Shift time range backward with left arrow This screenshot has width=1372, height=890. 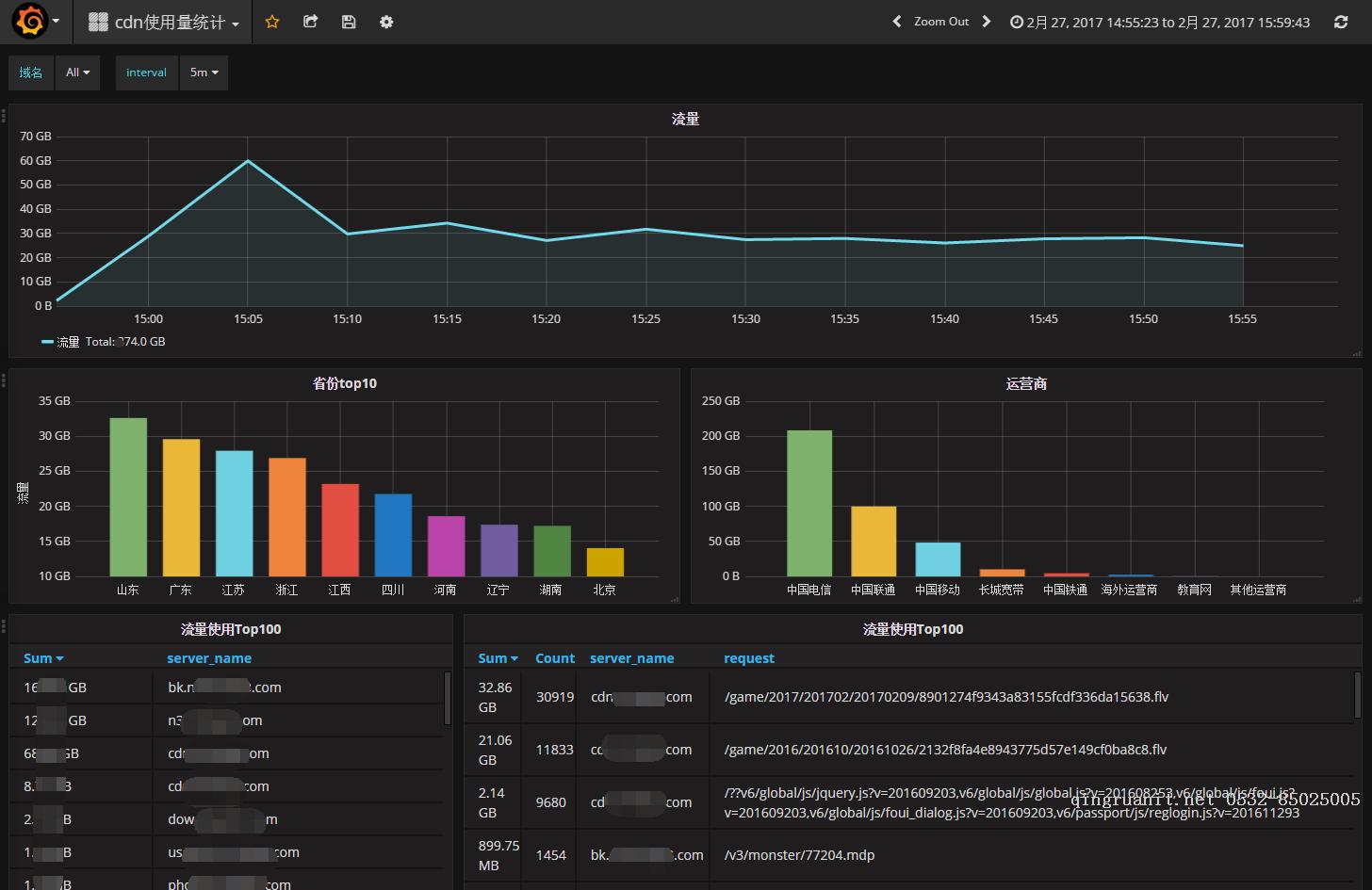[897, 22]
